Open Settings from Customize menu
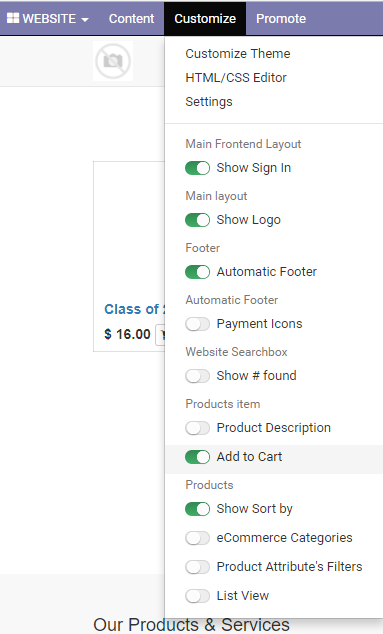383x634 pixels. 209,101
